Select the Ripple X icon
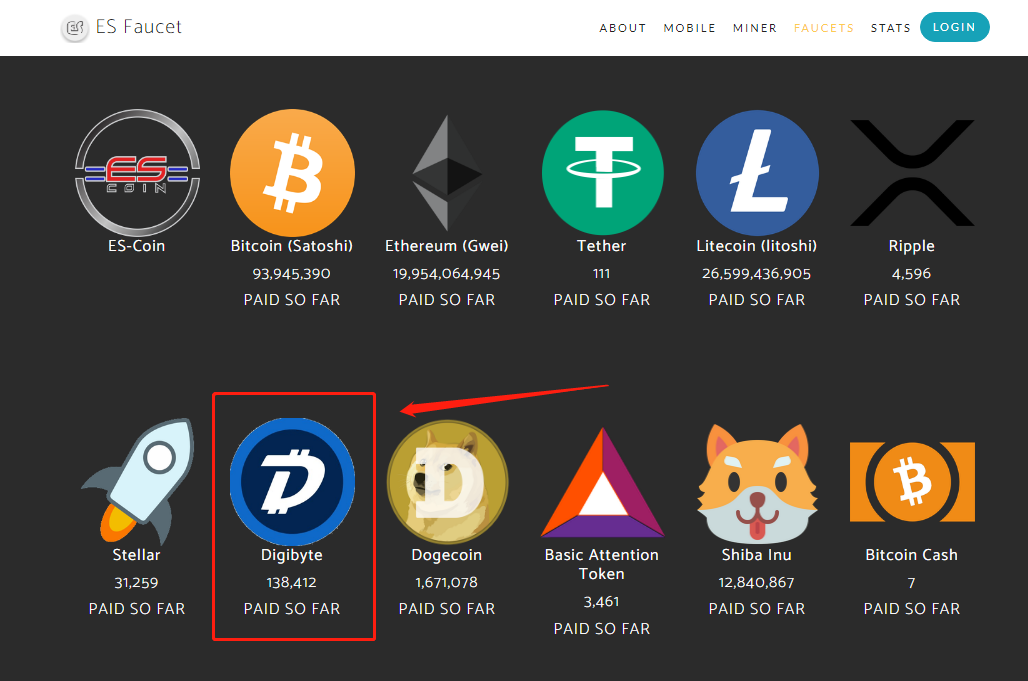The width and height of the screenshot is (1028, 681). click(x=912, y=173)
